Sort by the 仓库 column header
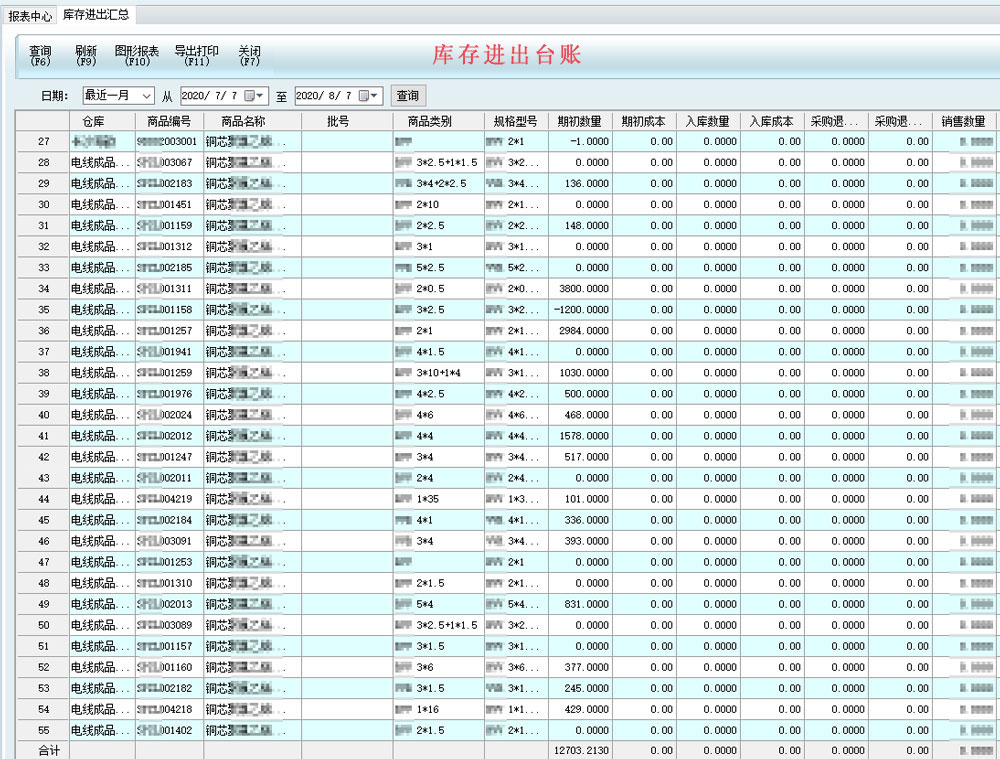The image size is (1000, 759). pos(102,121)
